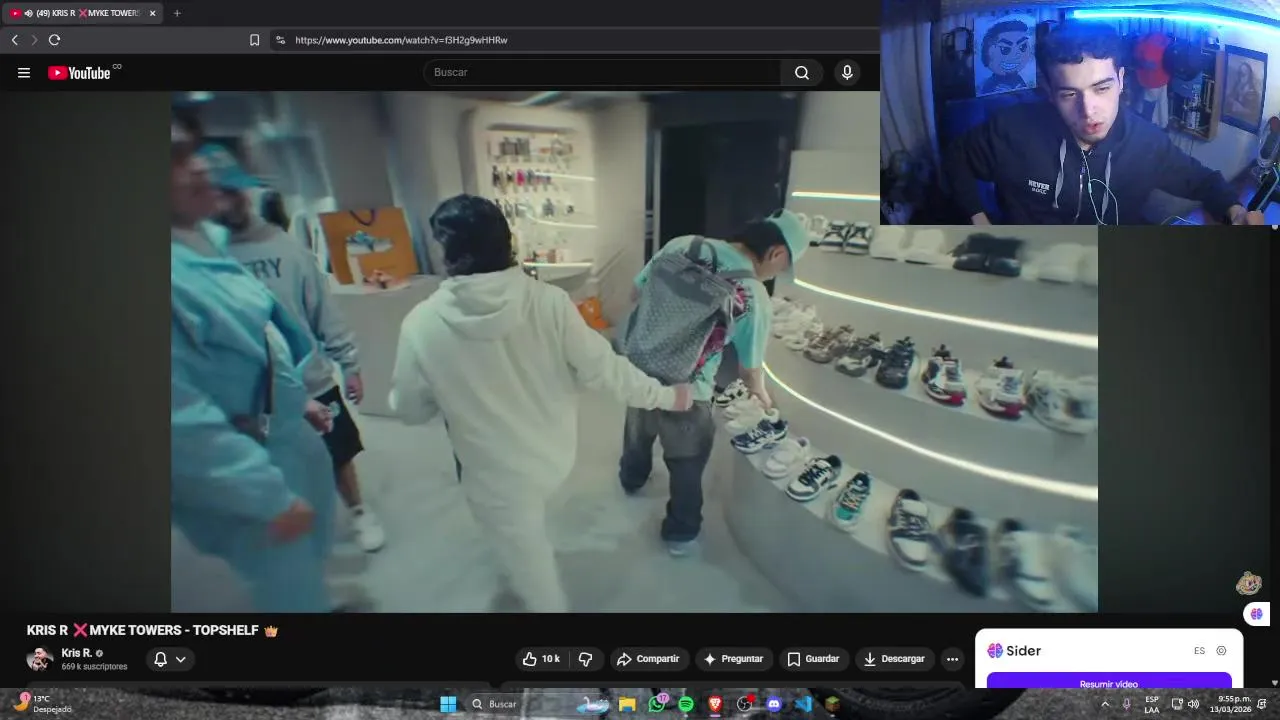
Task: Open File Explorer from taskbar
Action: 627,704
